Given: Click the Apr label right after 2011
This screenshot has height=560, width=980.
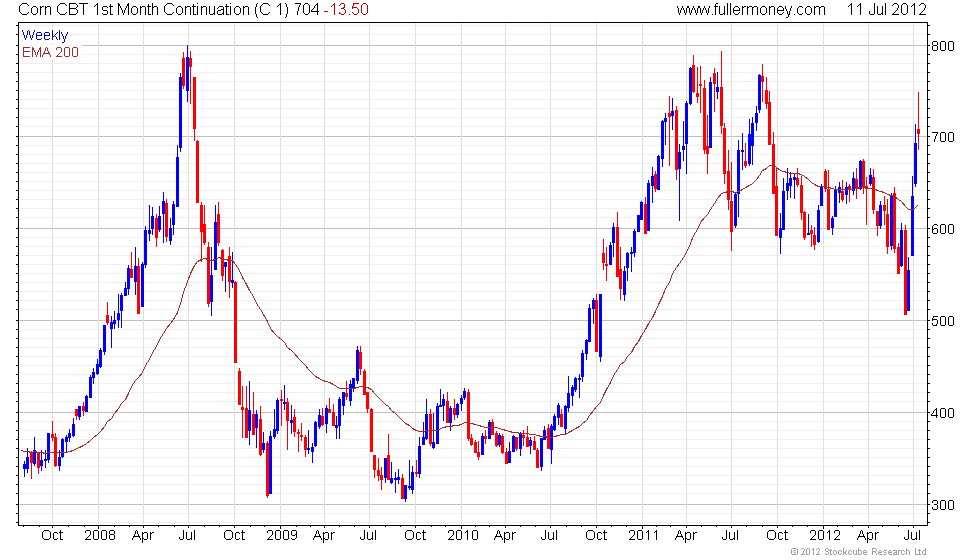Looking at the screenshot, I should click(686, 536).
